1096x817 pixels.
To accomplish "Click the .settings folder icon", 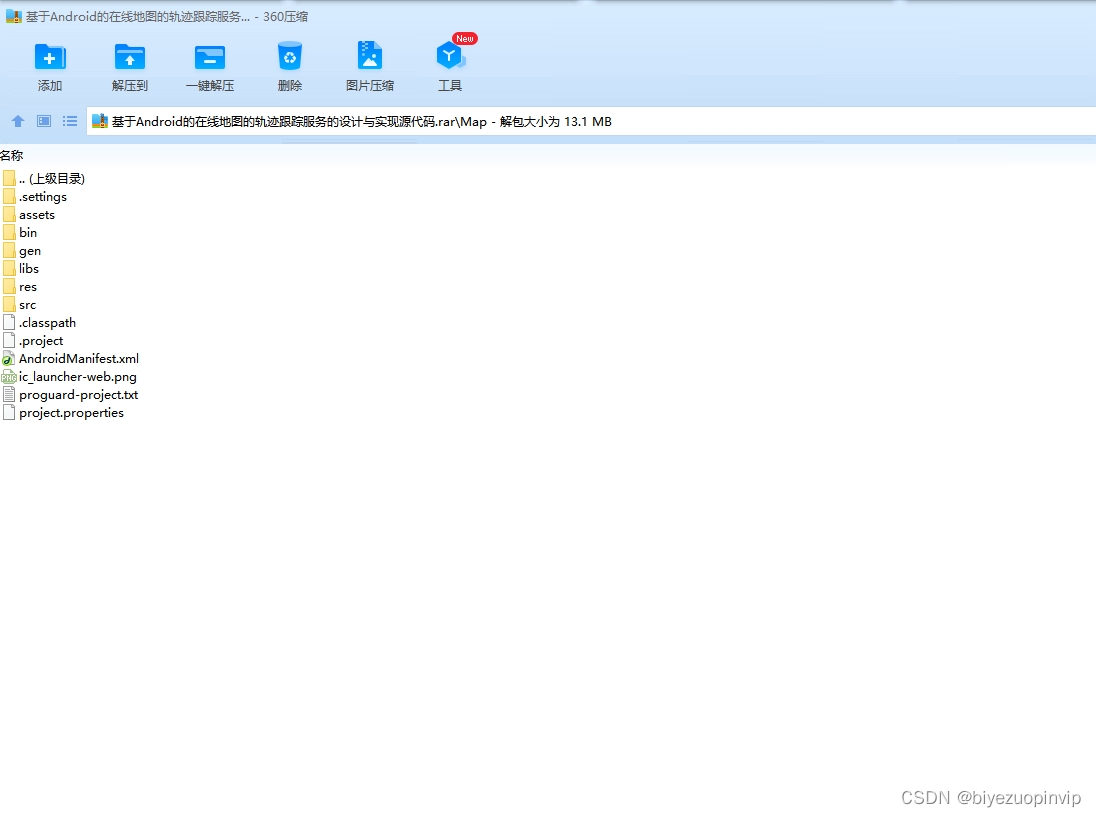I will pyautogui.click(x=9, y=196).
